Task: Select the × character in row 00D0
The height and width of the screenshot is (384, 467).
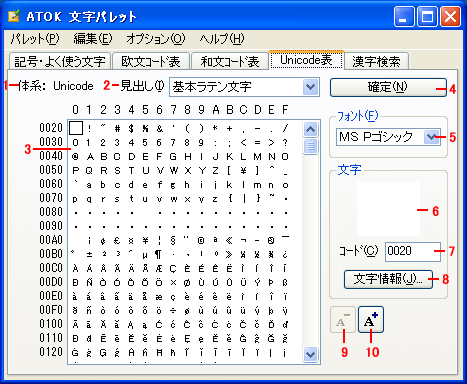Action: [173, 282]
